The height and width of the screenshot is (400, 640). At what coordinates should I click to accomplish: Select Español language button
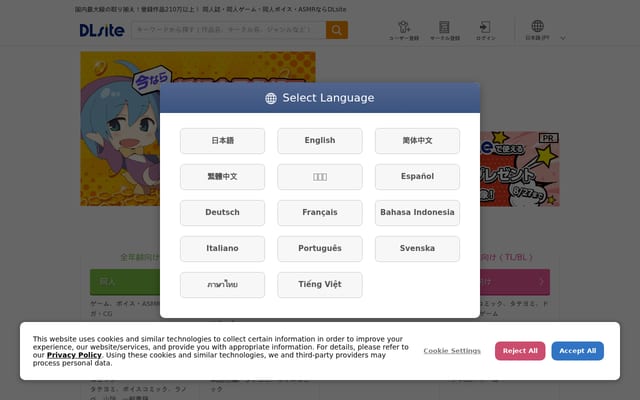(x=417, y=177)
